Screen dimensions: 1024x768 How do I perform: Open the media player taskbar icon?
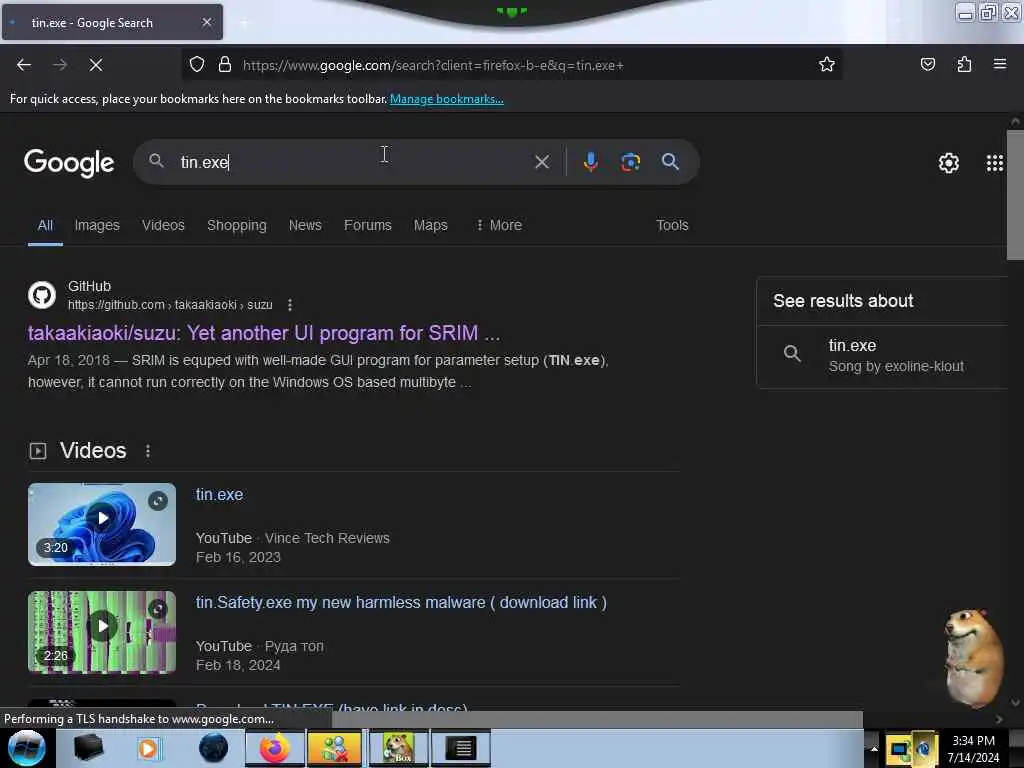148,748
